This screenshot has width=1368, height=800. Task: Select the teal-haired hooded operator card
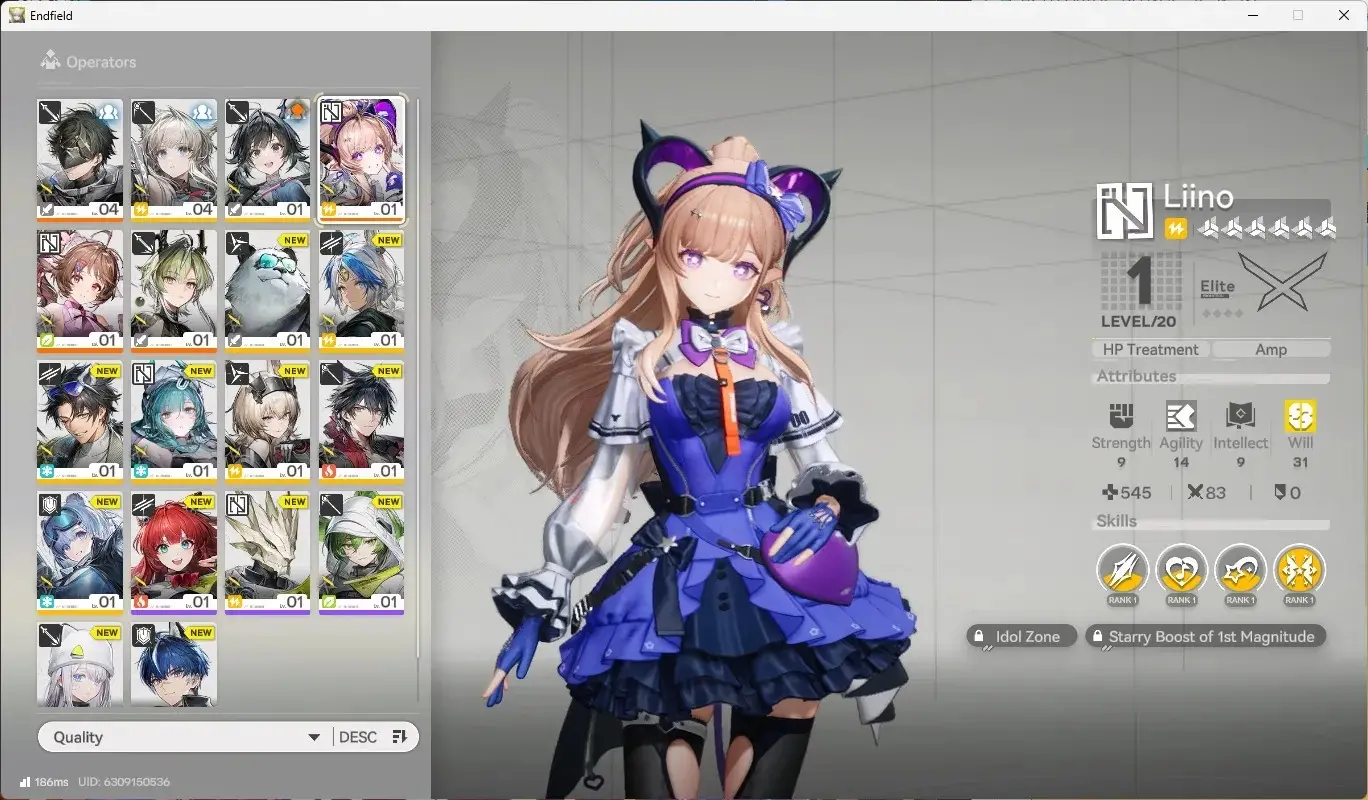click(x=174, y=421)
